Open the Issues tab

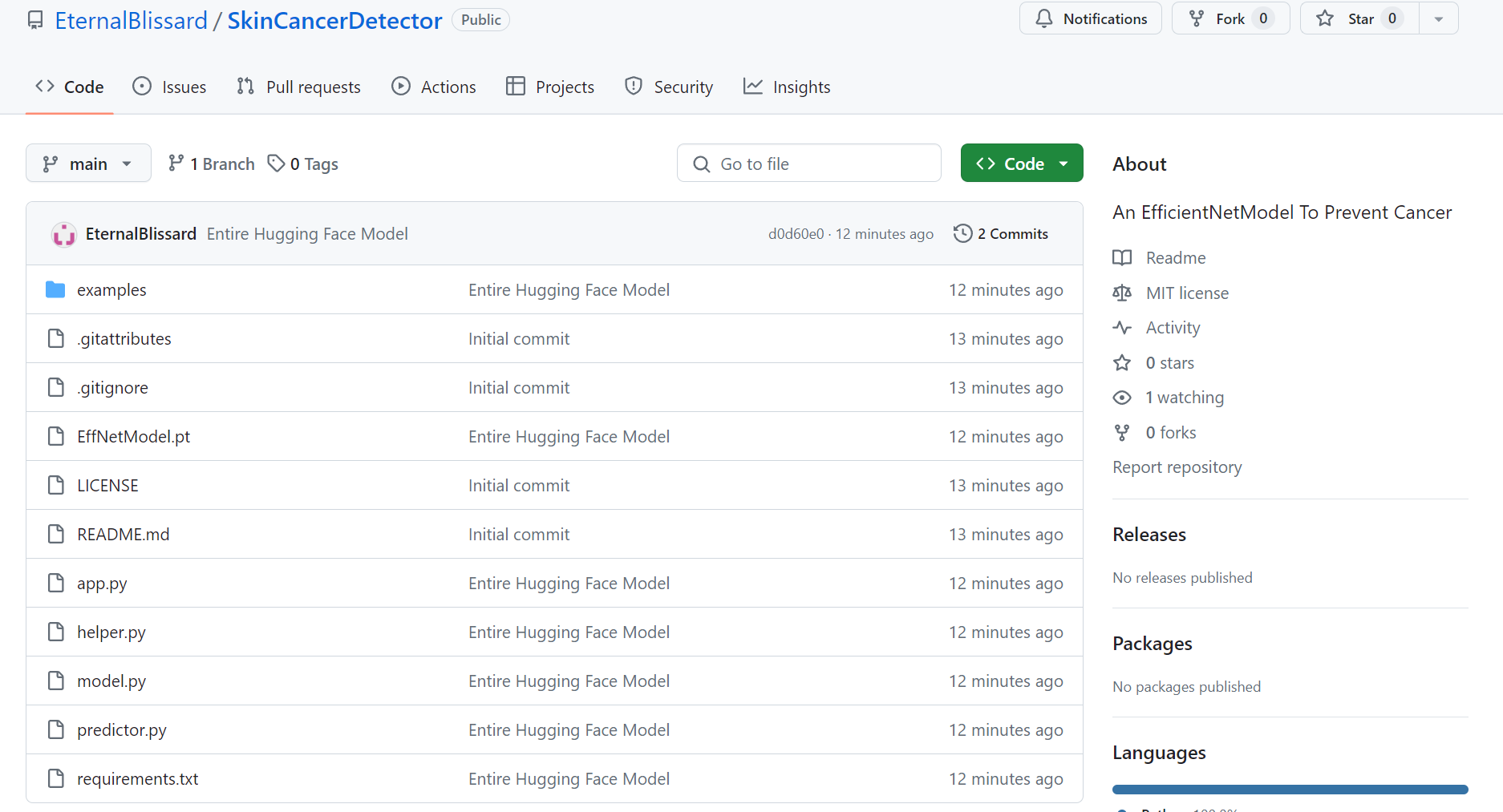[x=169, y=87]
